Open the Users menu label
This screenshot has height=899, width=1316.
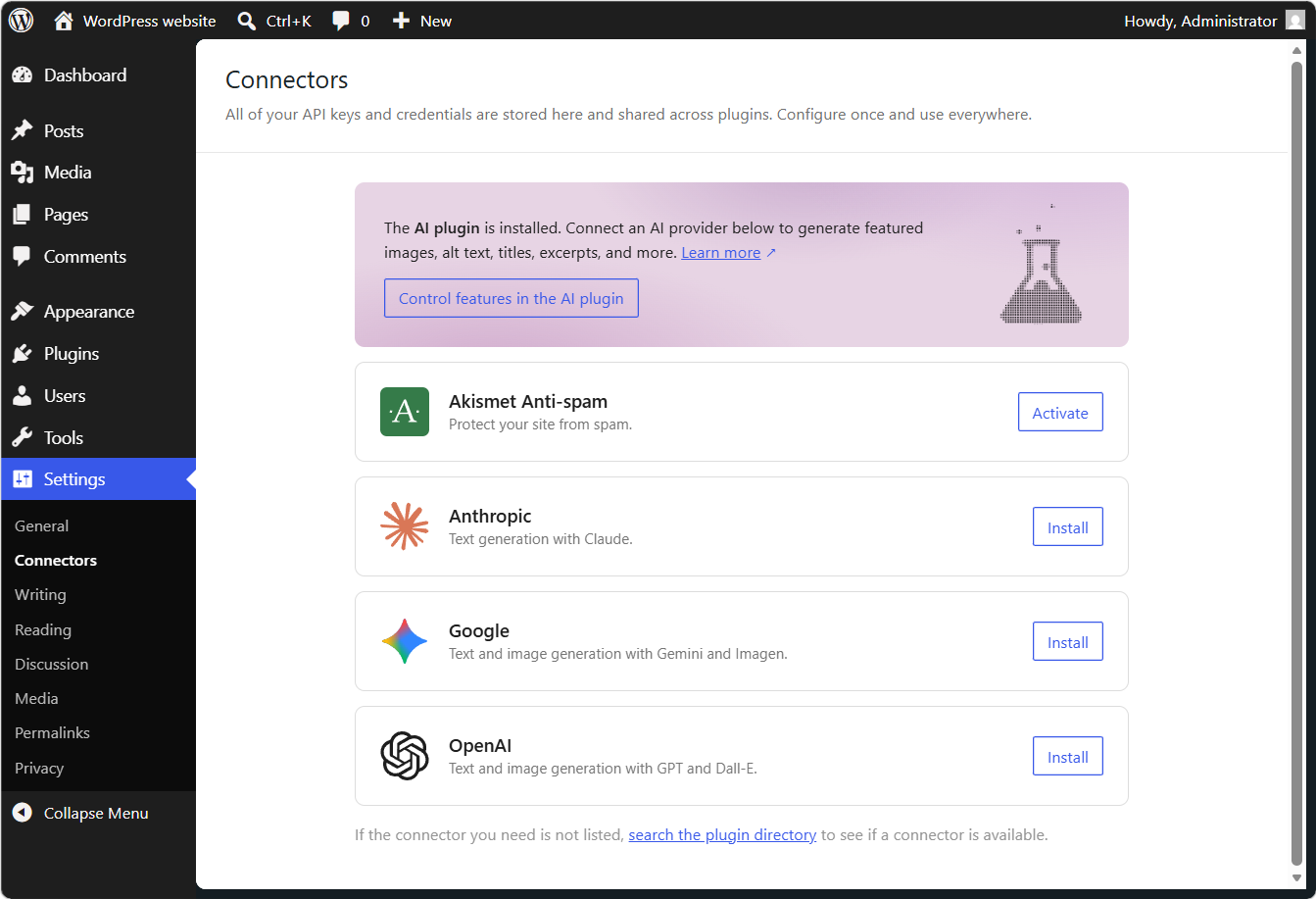pyautogui.click(x=65, y=396)
